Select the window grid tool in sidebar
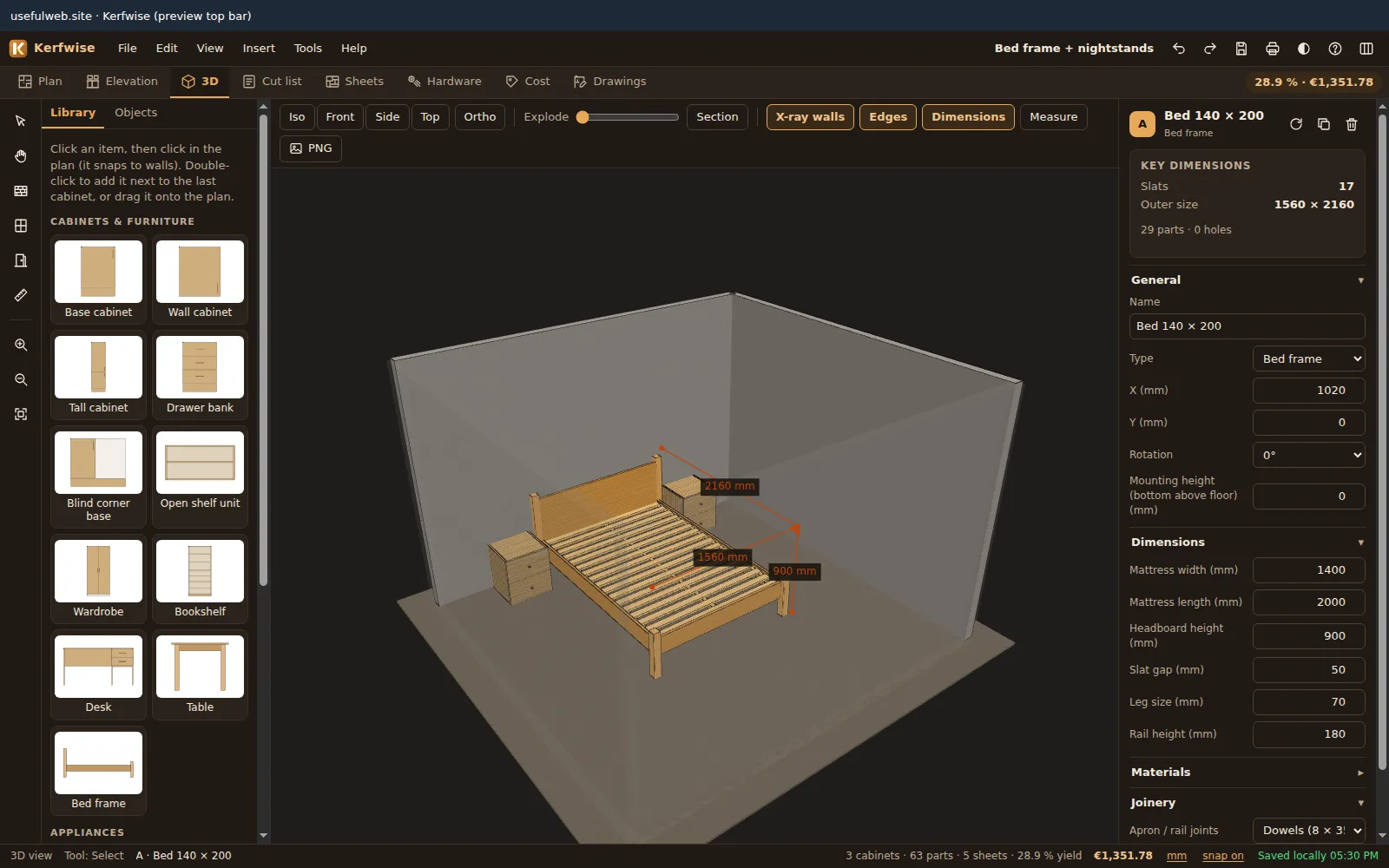Viewport: 1389px width, 868px height. tap(21, 226)
